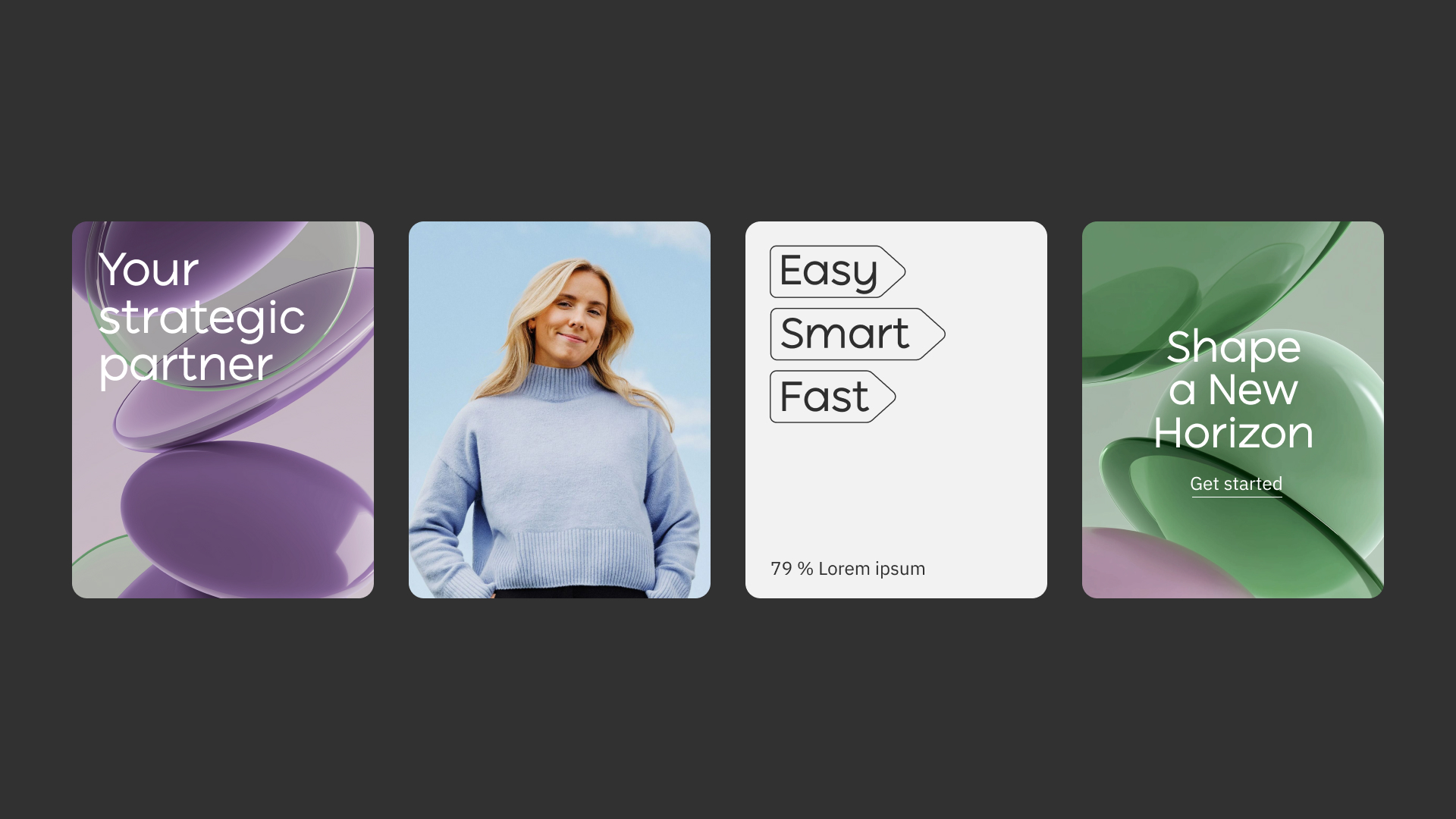1456x819 pixels.
Task: Click the word Horizon in green card
Action: pyautogui.click(x=1233, y=433)
